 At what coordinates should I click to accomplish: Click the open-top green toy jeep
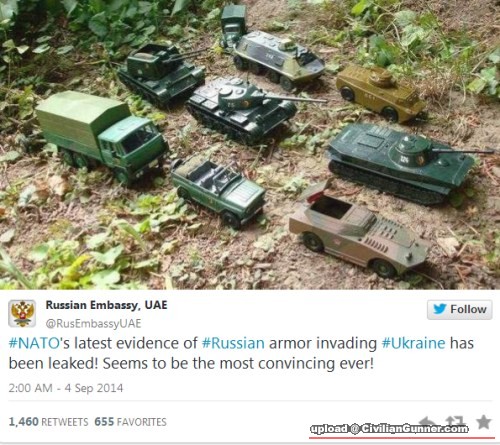click(x=218, y=190)
